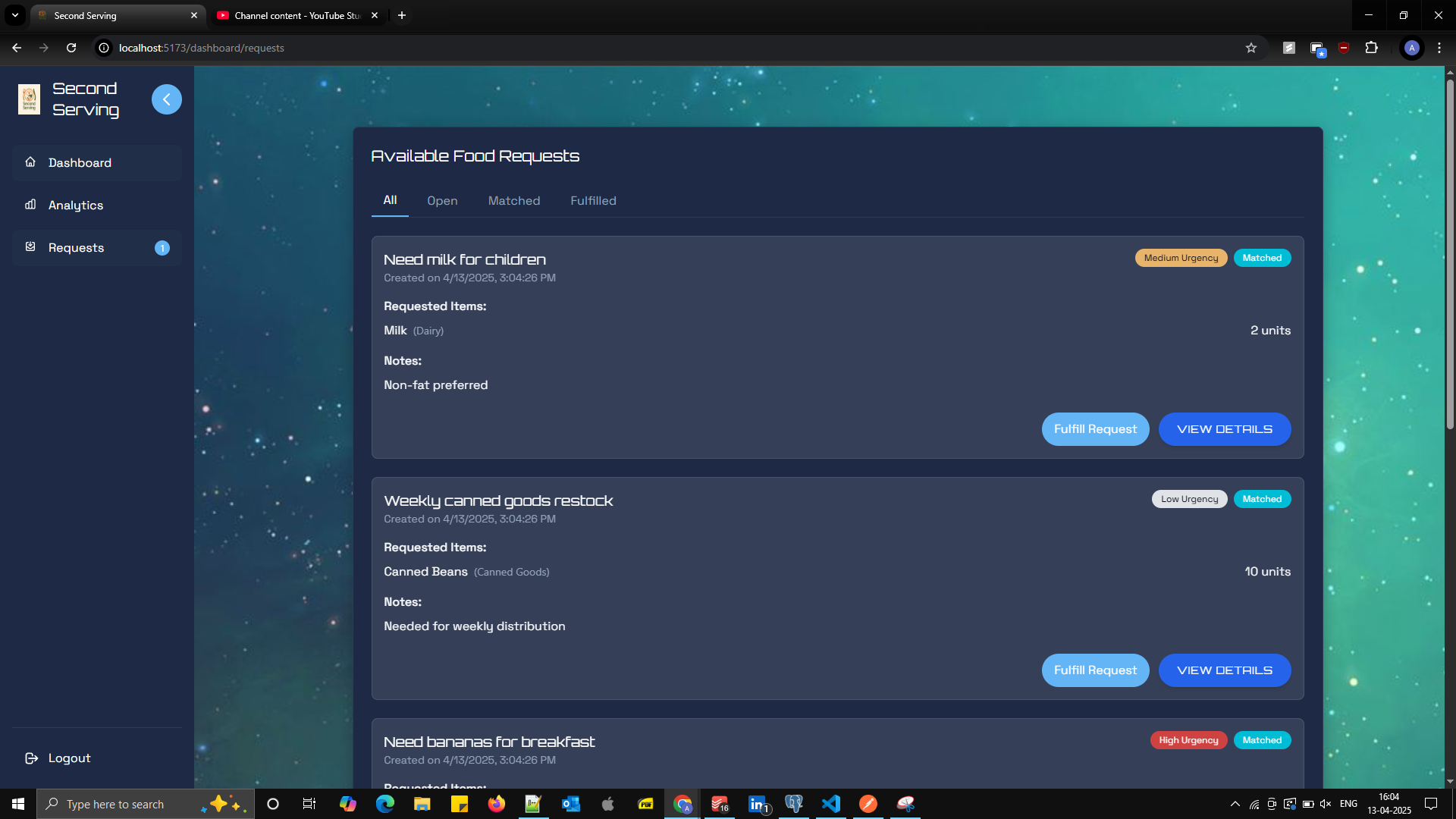Switch to the Fulfilled tab

(593, 201)
